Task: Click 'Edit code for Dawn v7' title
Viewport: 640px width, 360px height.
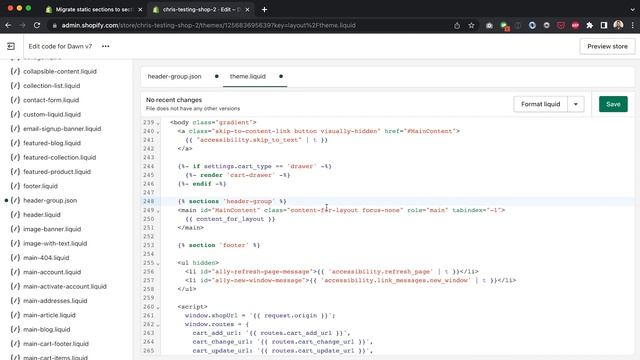Action: point(60,47)
